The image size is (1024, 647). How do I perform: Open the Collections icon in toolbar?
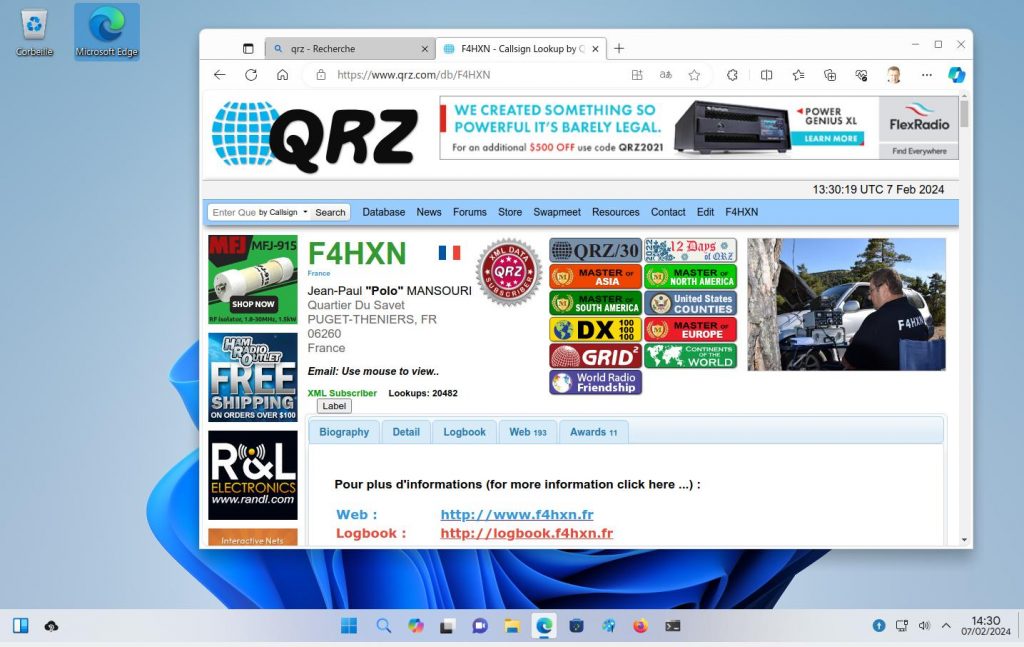(830, 75)
